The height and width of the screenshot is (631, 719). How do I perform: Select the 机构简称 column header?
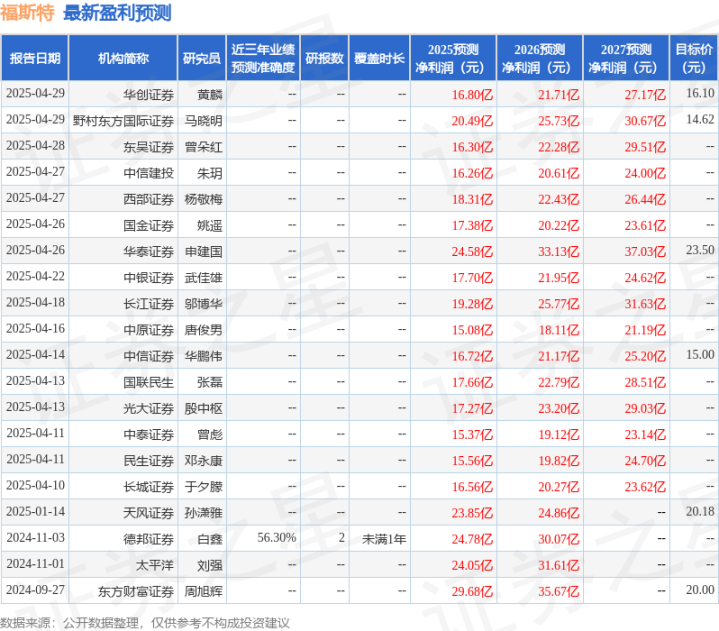123,58
